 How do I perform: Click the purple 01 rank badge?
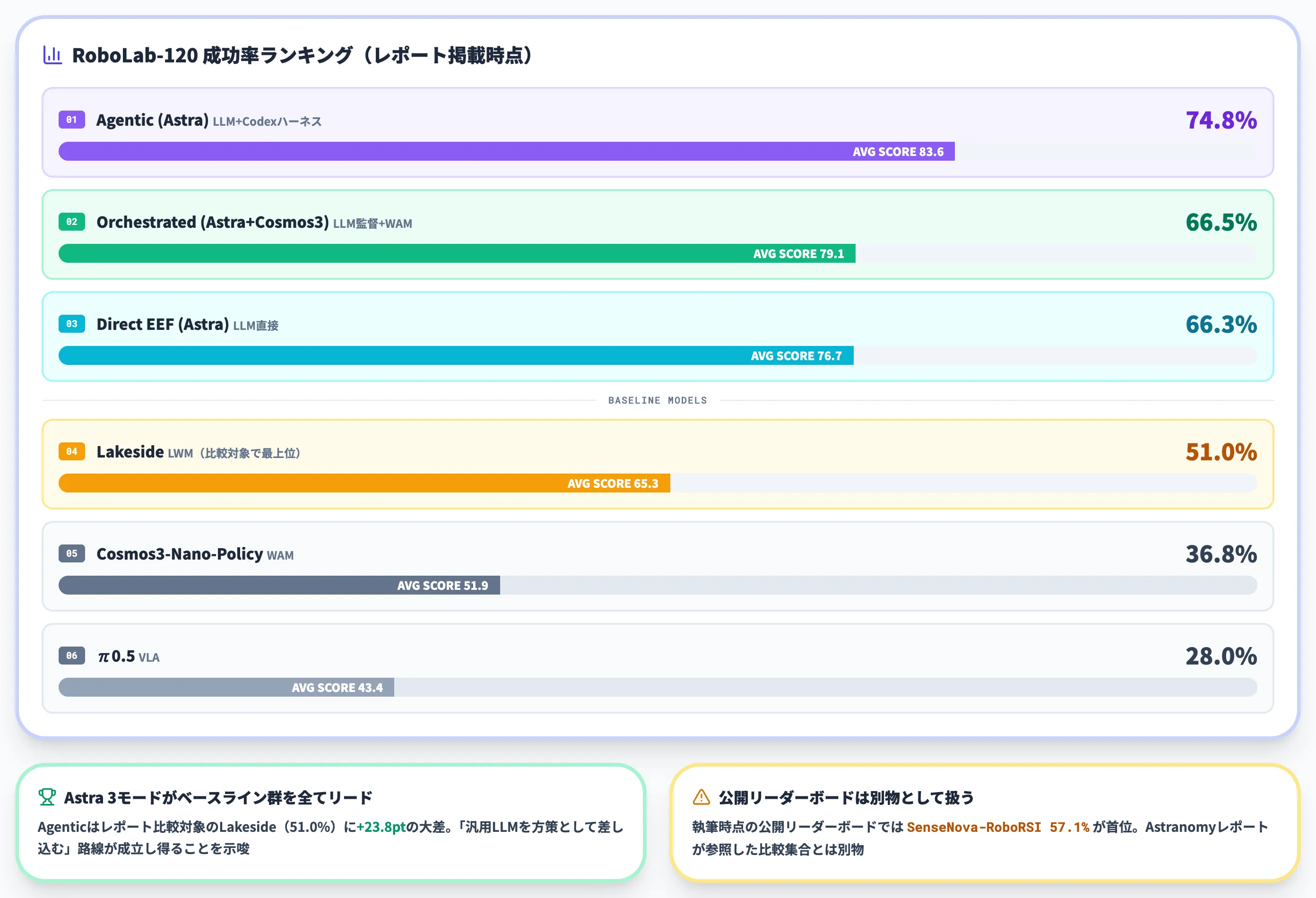pyautogui.click(x=71, y=120)
